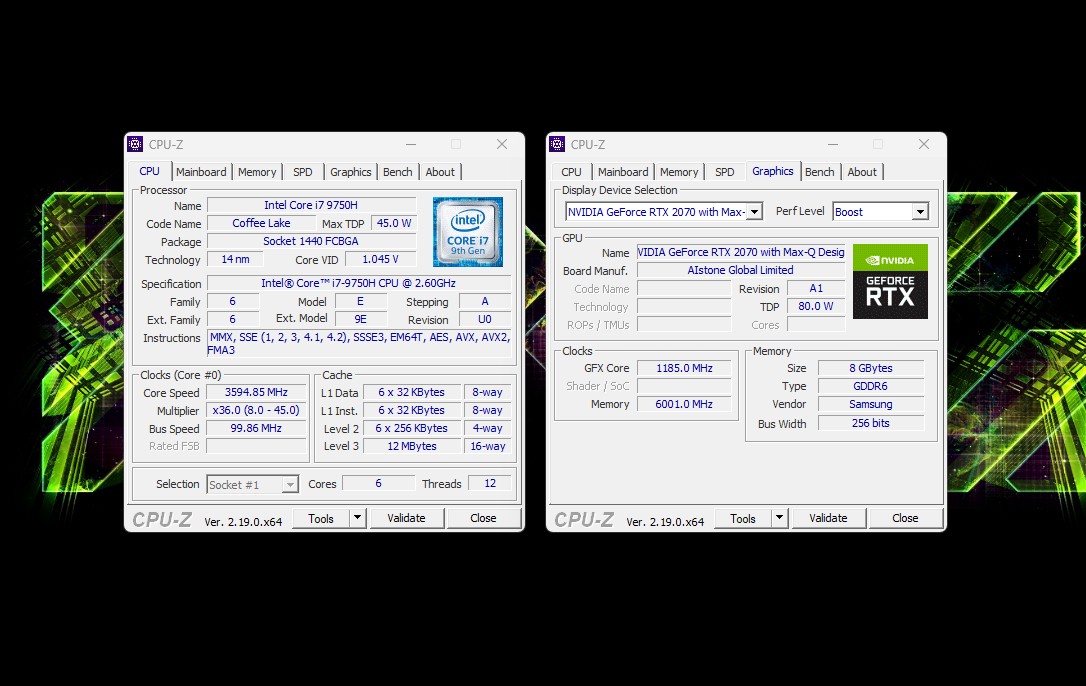Click GFX Core clock value 1185.0 MHz
The height and width of the screenshot is (686, 1086).
pyautogui.click(x=684, y=368)
